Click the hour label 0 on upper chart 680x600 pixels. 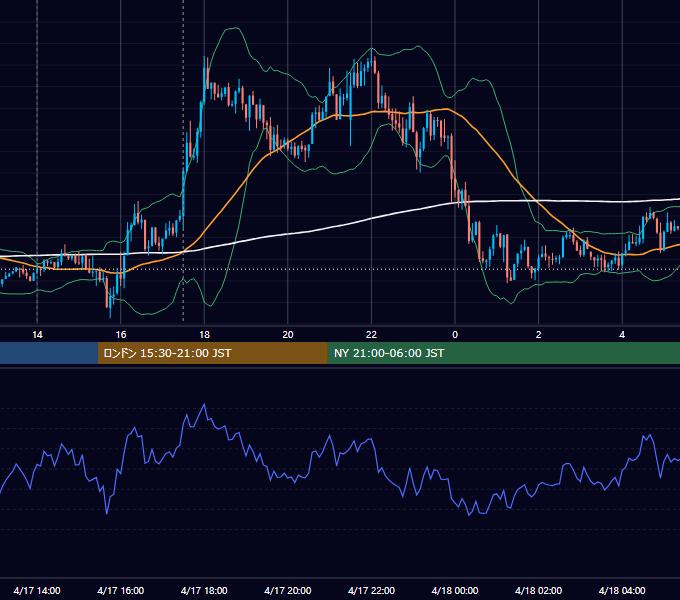point(455,335)
